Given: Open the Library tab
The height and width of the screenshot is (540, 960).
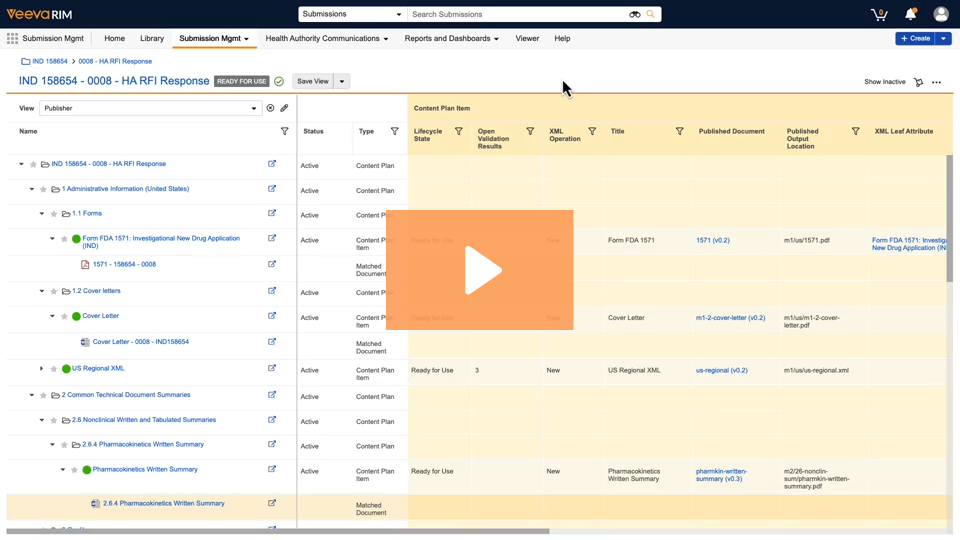Looking at the screenshot, I should tap(152, 39).
